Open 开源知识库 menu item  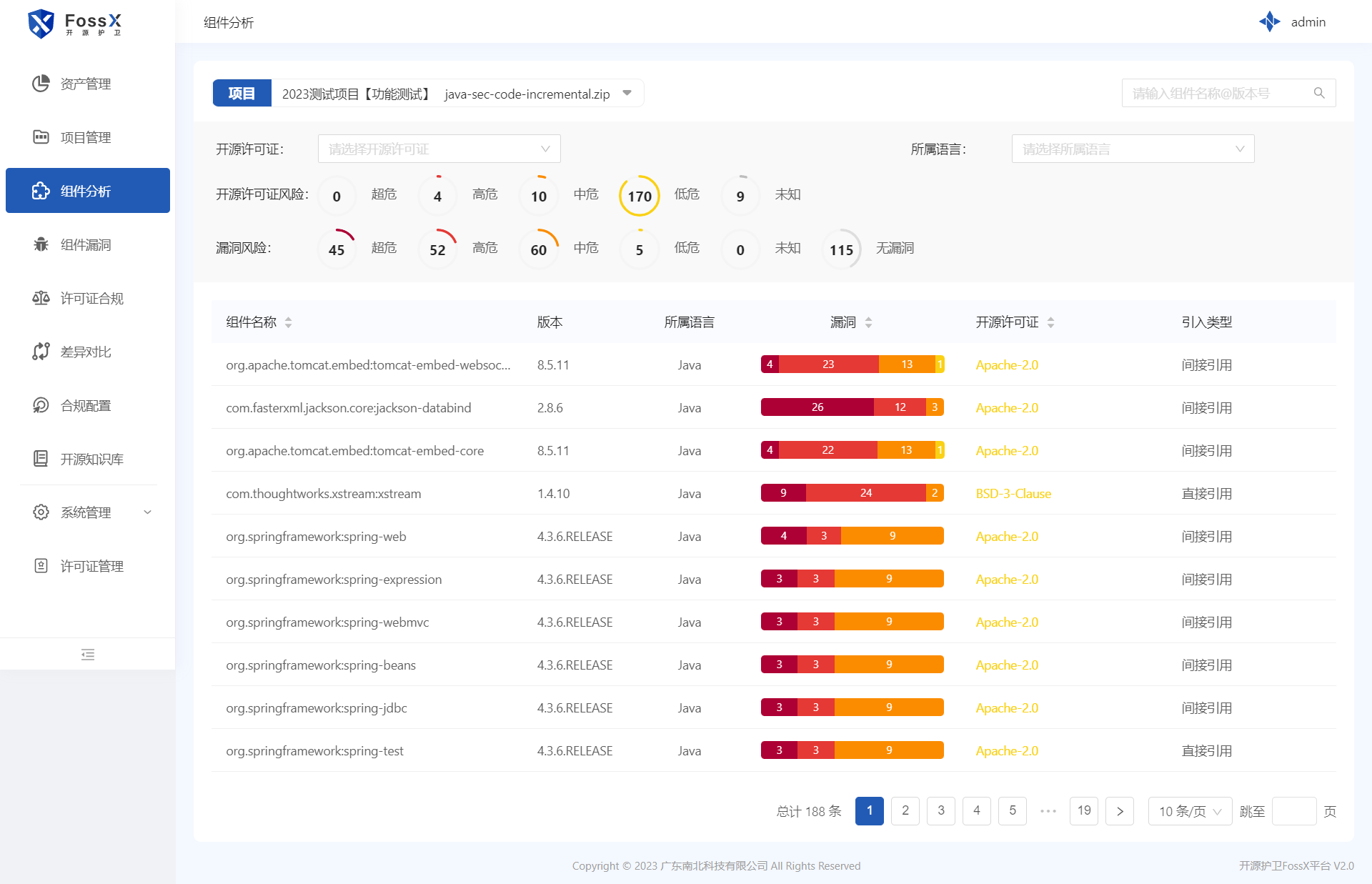88,459
